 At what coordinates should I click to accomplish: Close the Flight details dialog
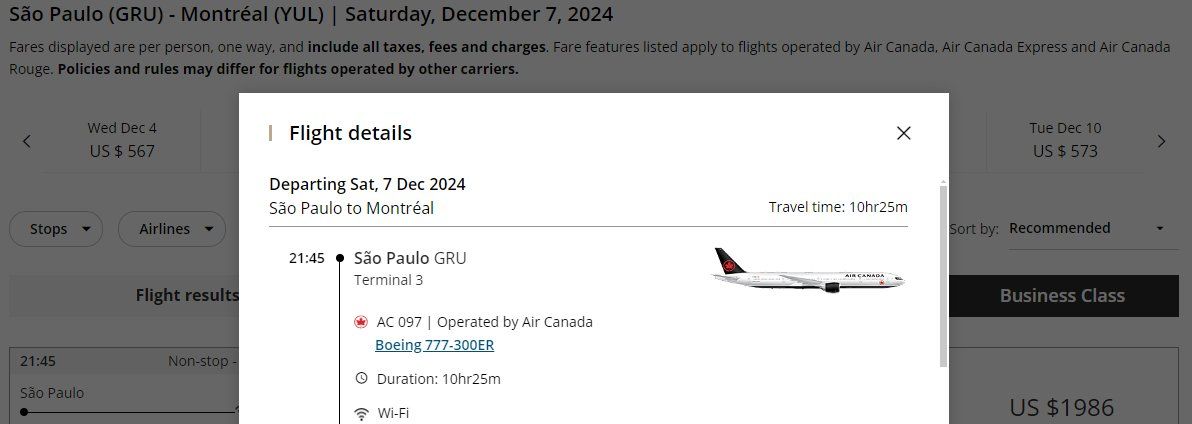click(x=903, y=133)
